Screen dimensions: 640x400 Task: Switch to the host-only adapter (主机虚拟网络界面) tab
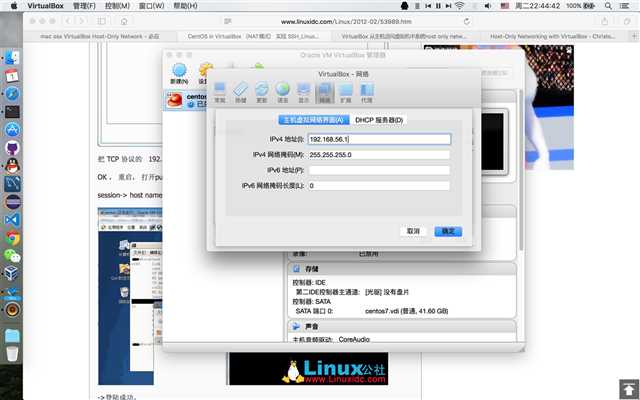314,120
